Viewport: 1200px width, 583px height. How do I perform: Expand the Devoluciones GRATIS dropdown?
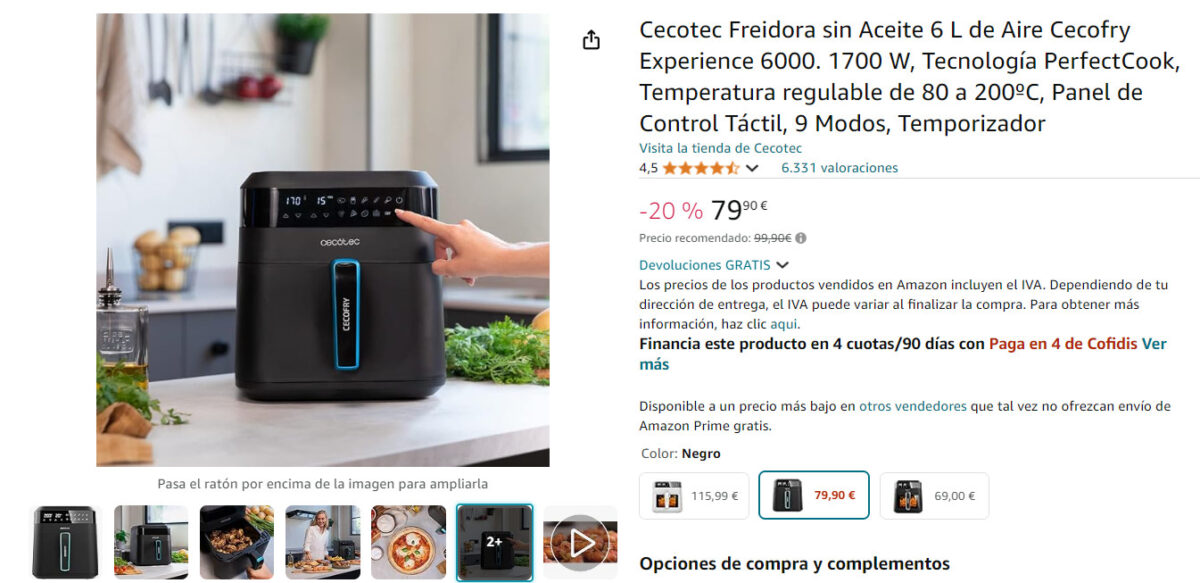coord(783,265)
